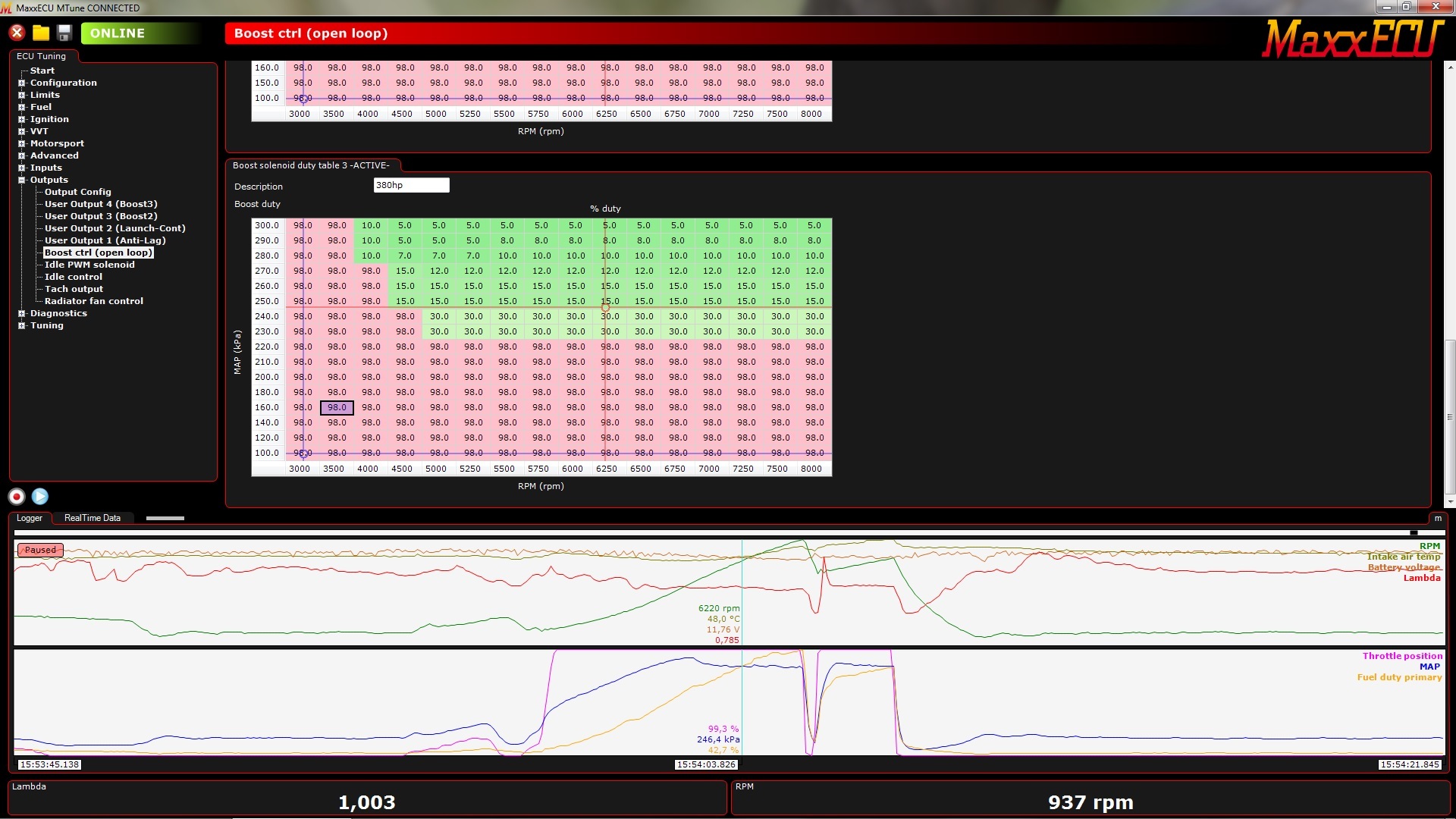The width and height of the screenshot is (1456, 819).
Task: Click the MaxxECU logo
Action: pyautogui.click(x=1351, y=38)
